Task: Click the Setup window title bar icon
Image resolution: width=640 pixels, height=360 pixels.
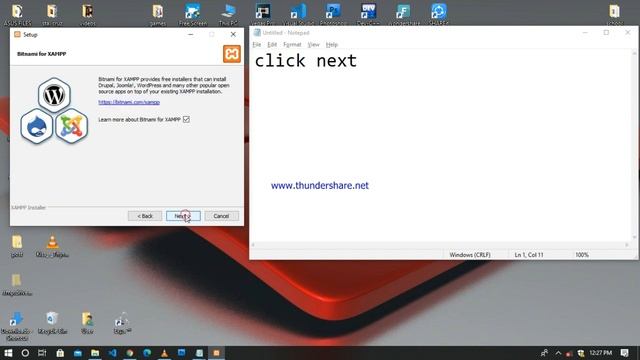Action: click(17, 35)
